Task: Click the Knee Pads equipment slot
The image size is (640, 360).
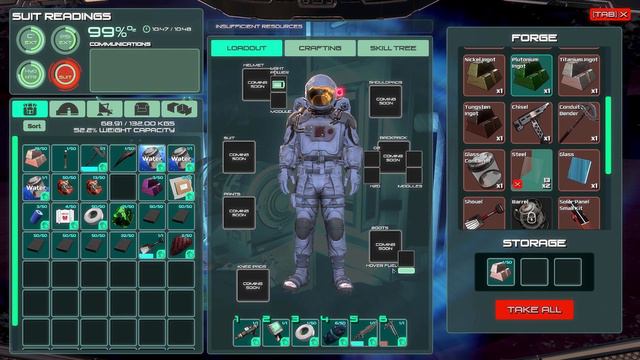Action: [x=253, y=285]
